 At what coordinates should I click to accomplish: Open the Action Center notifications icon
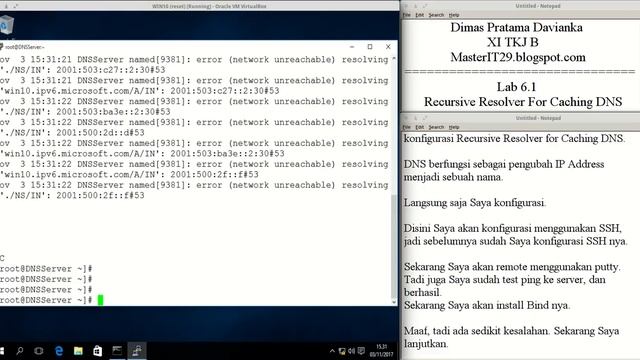[x=361, y=351]
